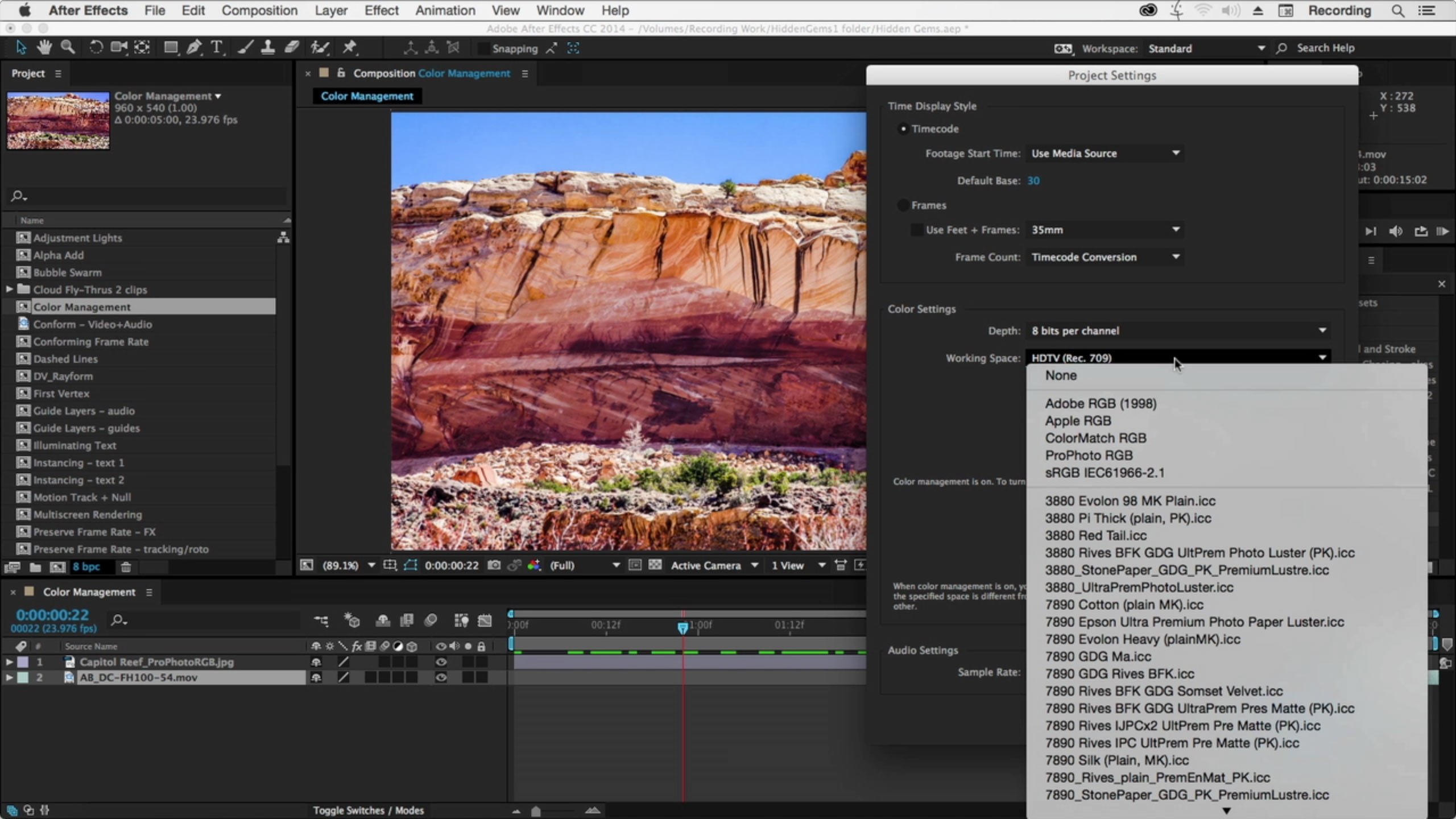Viewport: 1456px width, 819px height.
Task: Click the Show Channel color icon
Action: pyautogui.click(x=534, y=565)
